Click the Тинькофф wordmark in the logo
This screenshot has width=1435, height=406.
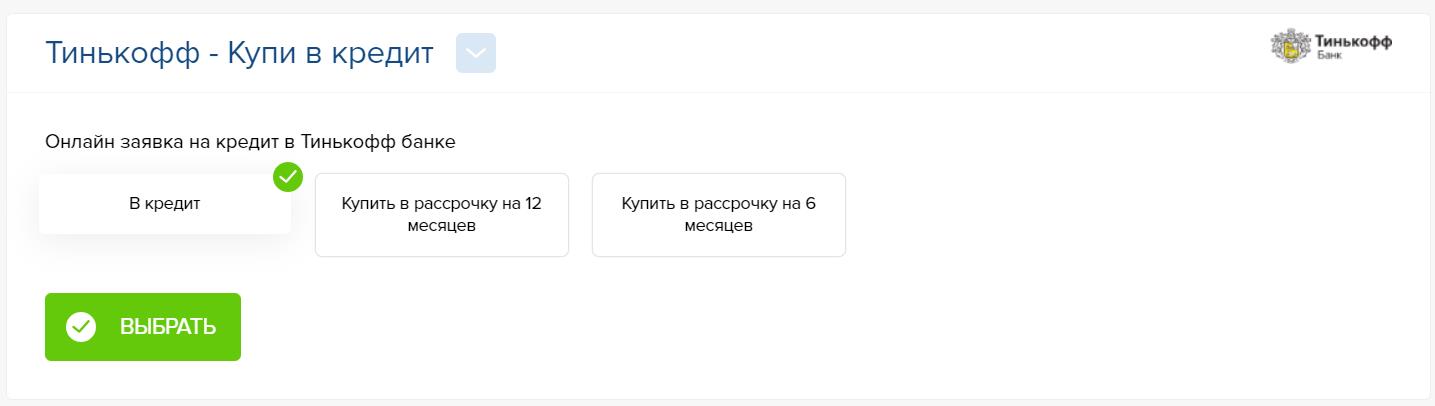click(1354, 41)
